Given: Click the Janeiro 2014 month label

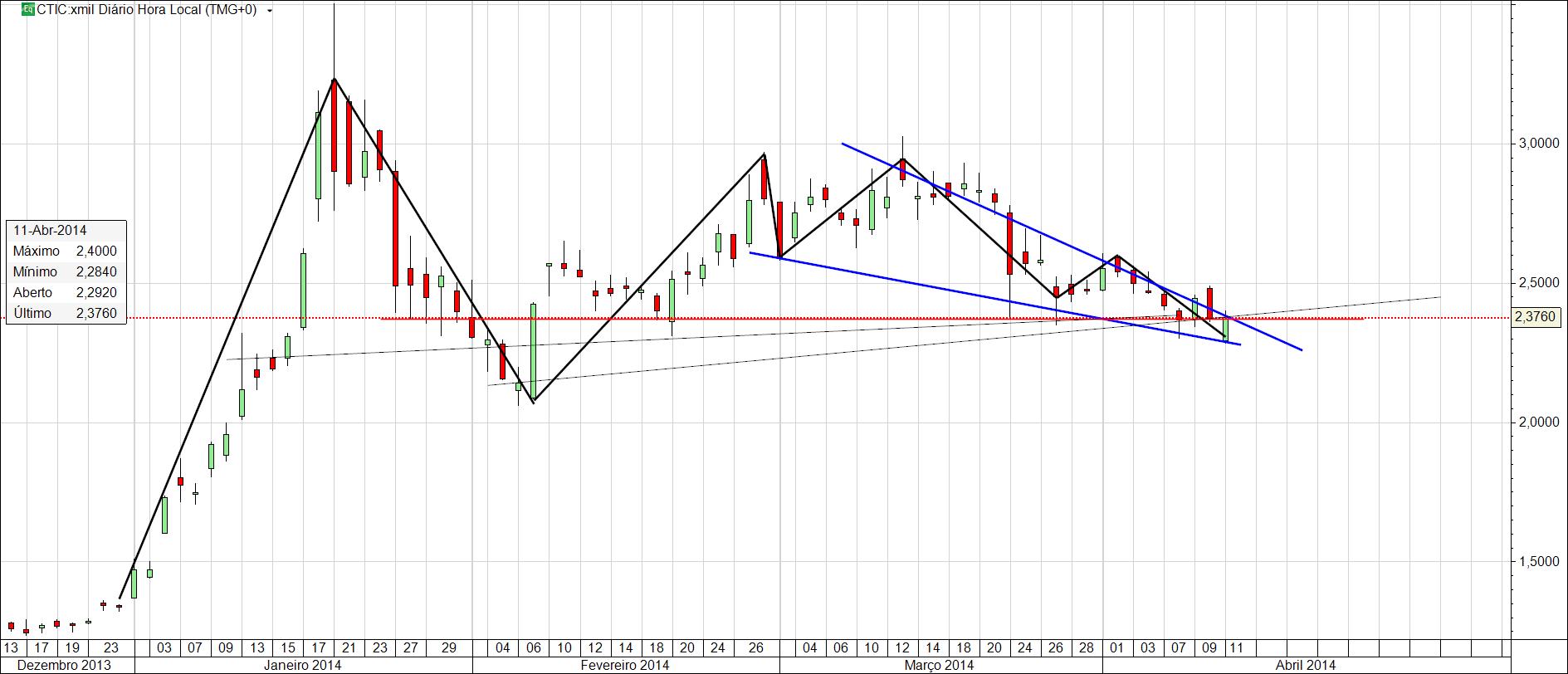Looking at the screenshot, I should [x=302, y=665].
